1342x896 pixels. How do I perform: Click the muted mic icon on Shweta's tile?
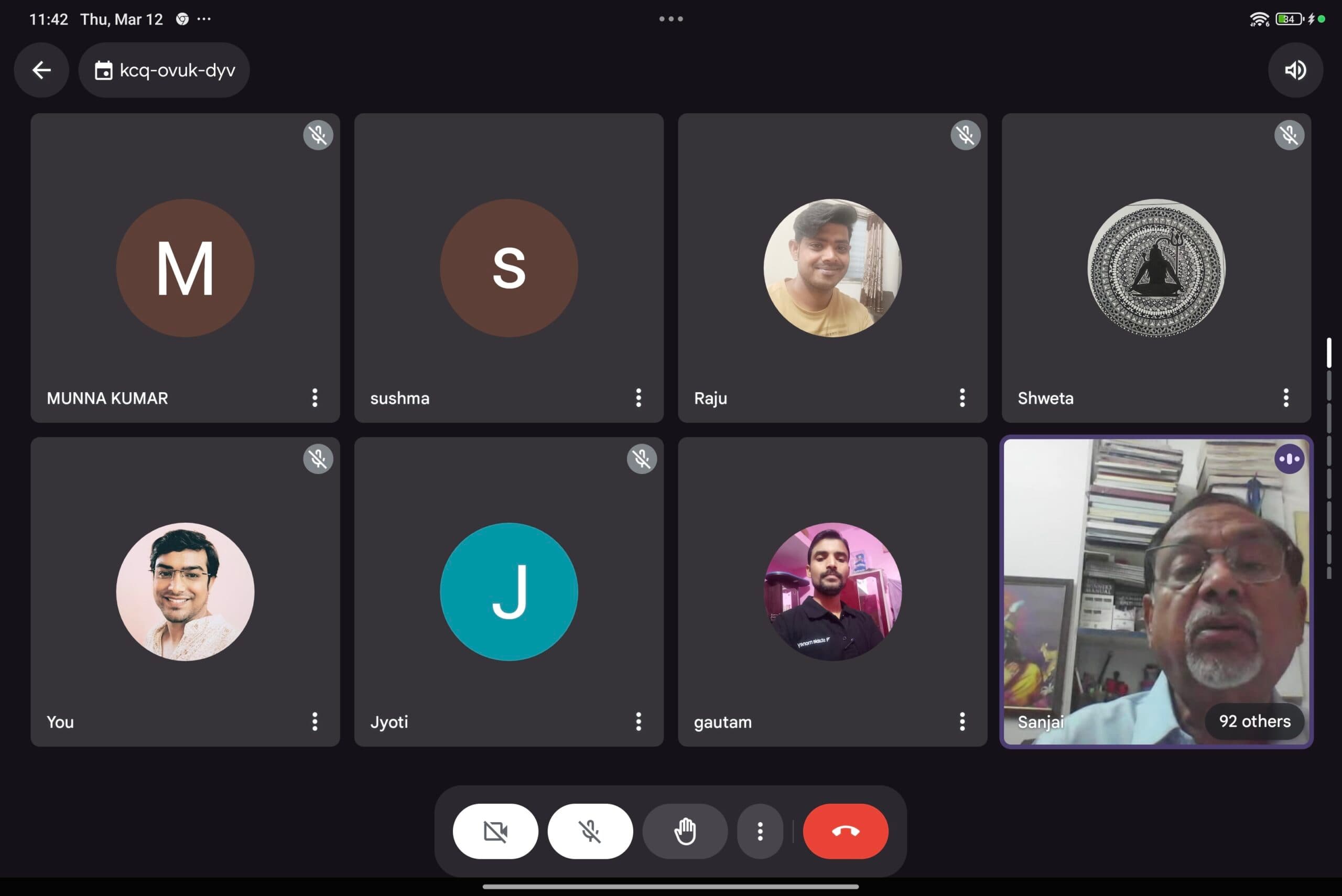(1289, 135)
